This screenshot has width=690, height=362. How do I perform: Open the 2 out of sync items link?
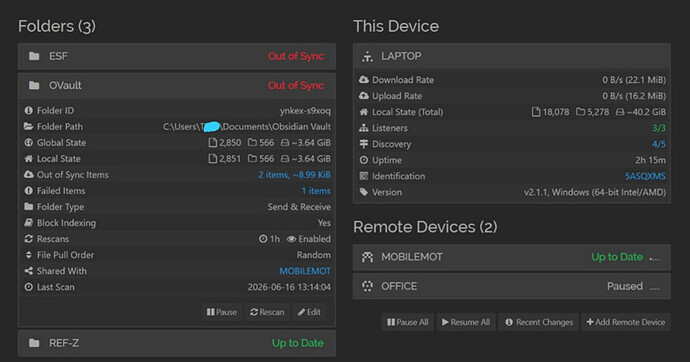tap(294, 175)
